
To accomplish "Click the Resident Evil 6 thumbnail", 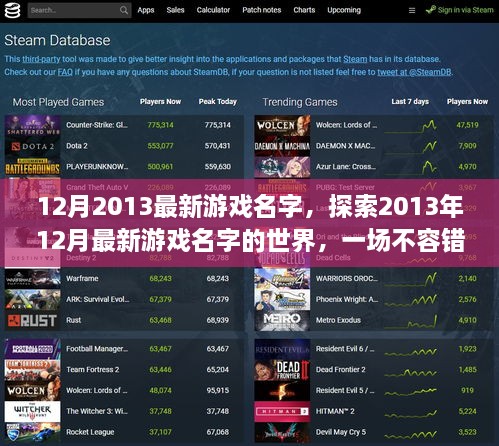I will [x=282, y=349].
